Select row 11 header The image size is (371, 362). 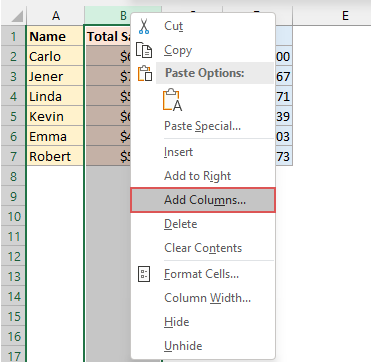pos(13,236)
